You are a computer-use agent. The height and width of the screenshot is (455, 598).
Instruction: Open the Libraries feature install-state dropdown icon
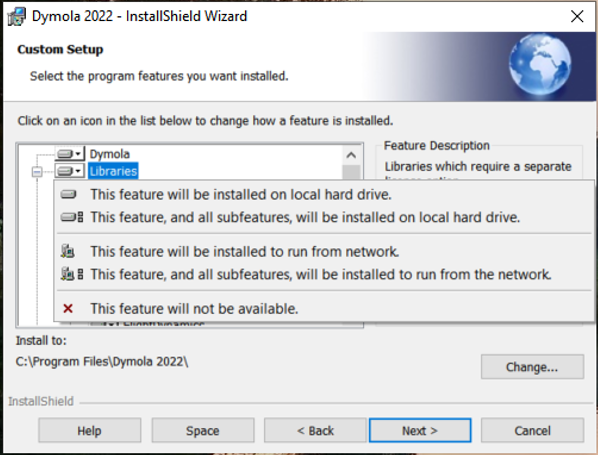point(69,171)
